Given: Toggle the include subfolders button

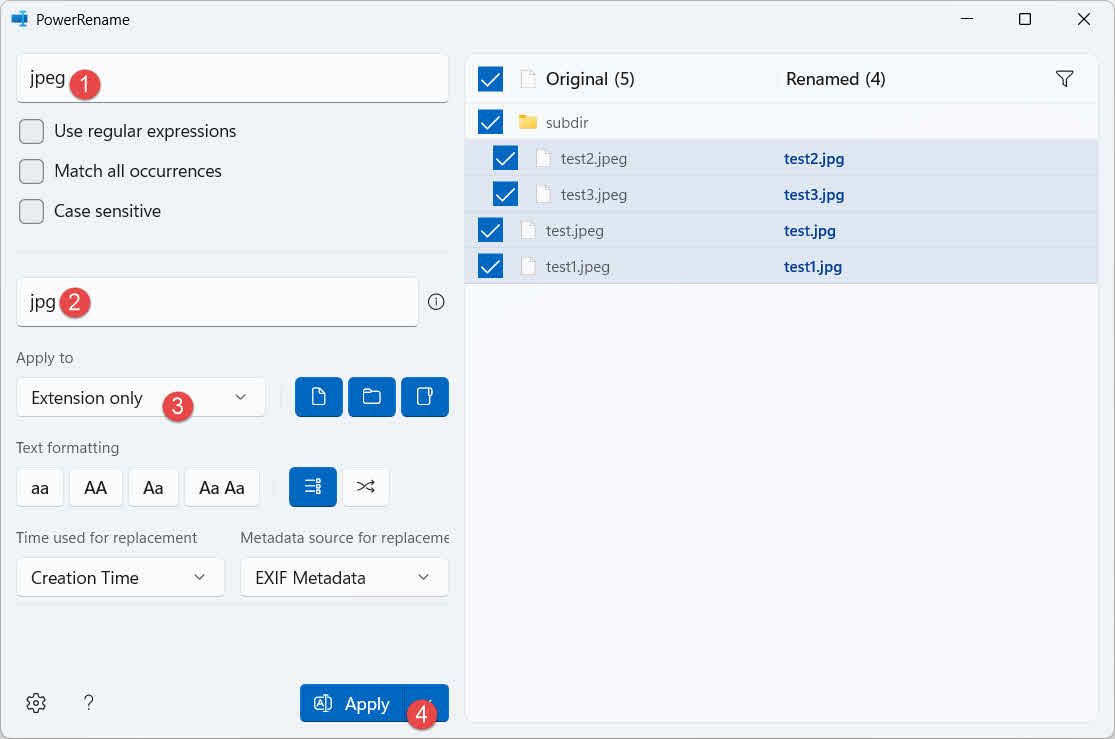Looking at the screenshot, I should (x=425, y=397).
